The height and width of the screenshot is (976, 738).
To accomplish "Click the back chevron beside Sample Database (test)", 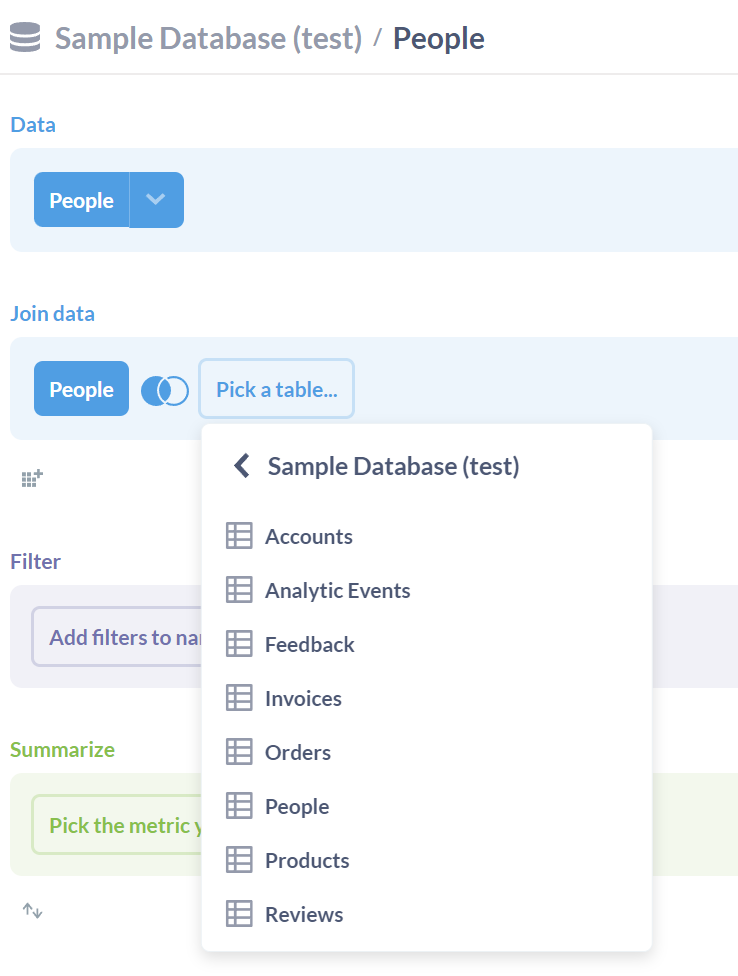I will click(241, 465).
